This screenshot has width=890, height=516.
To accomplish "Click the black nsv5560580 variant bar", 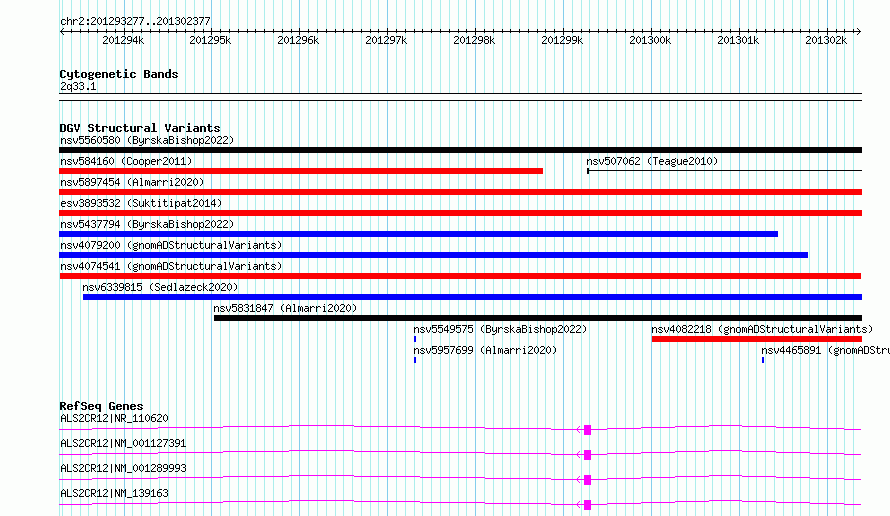I will click(x=460, y=150).
